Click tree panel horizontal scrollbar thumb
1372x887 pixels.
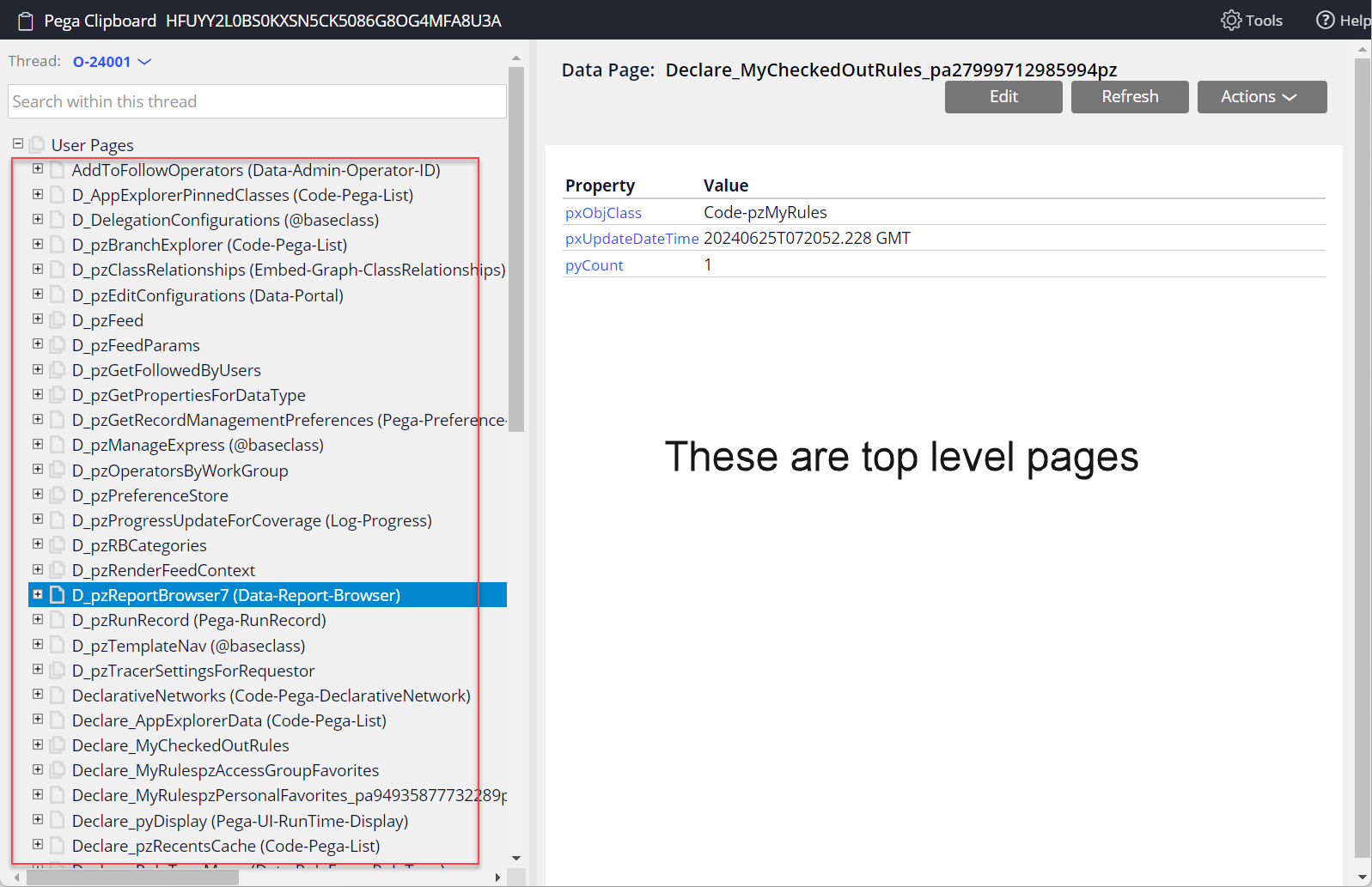coord(132,878)
